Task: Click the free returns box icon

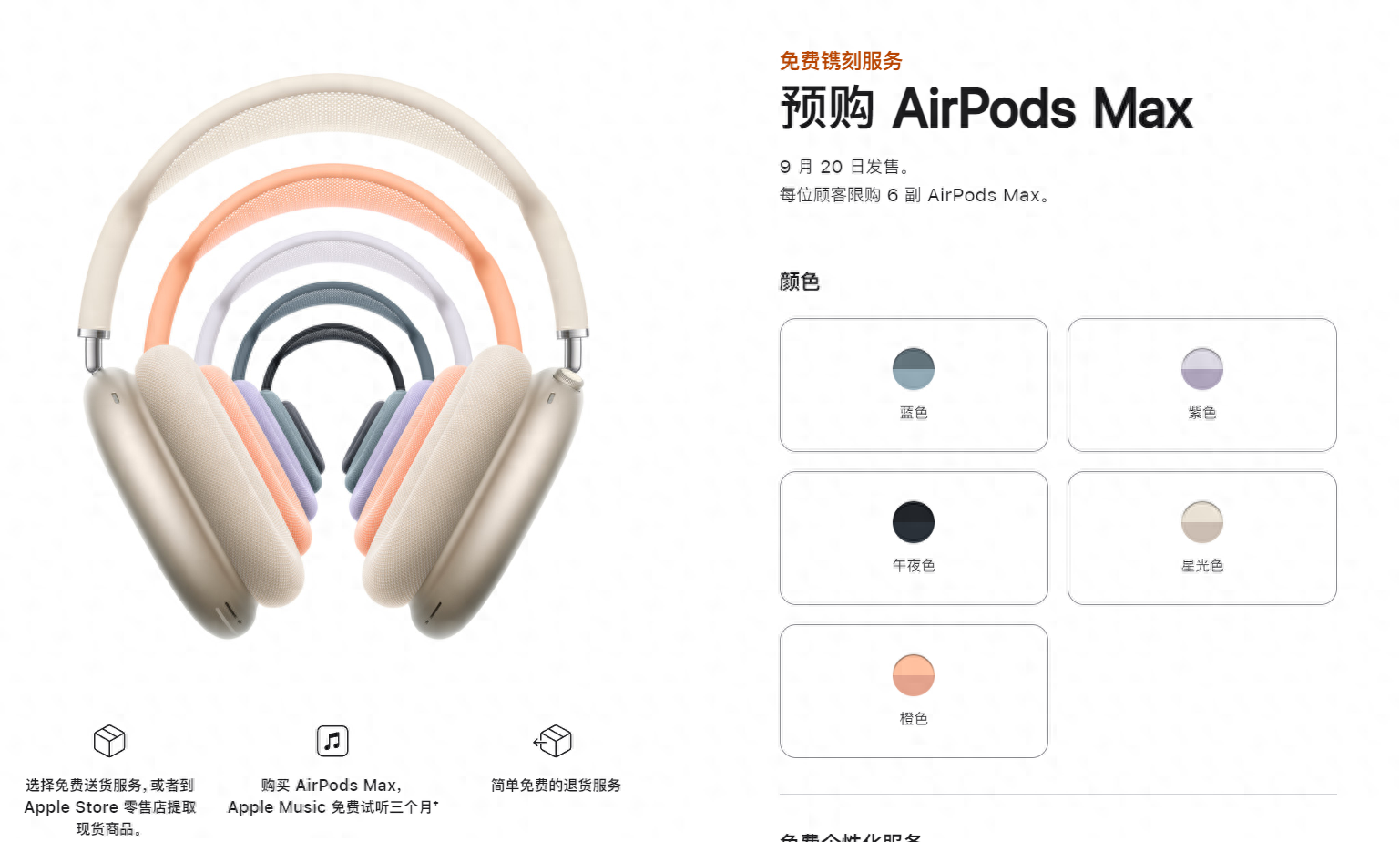Action: [553, 741]
